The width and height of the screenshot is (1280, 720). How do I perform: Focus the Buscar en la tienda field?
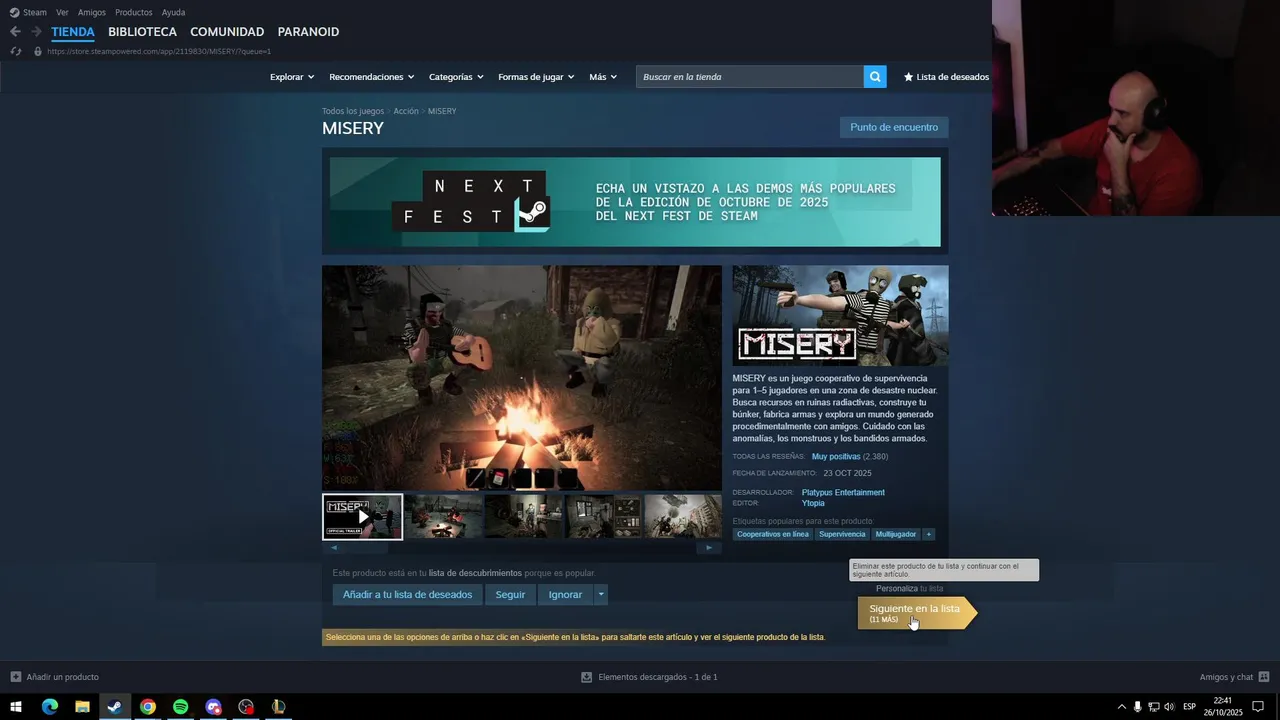pos(750,77)
